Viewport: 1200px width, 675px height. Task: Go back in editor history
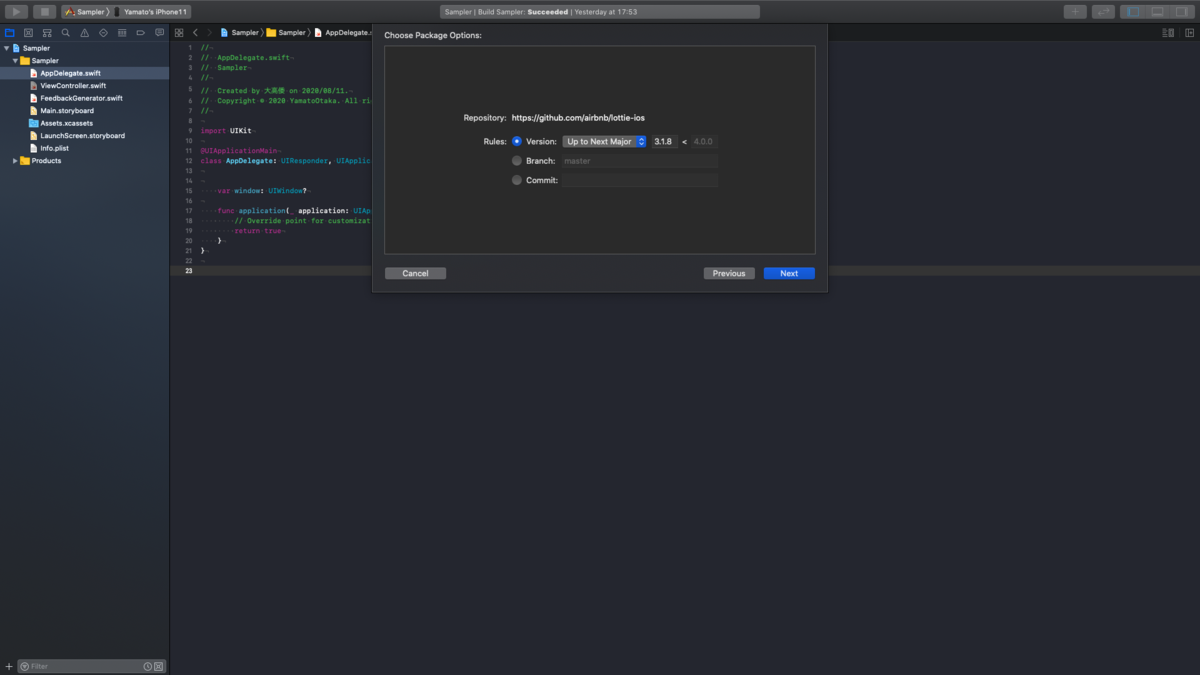tap(195, 33)
